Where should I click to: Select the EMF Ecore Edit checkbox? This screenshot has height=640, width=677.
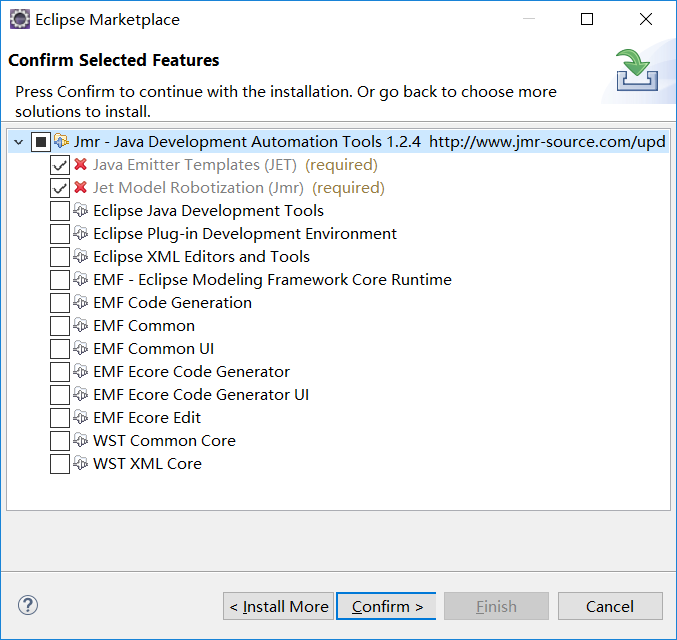60,418
